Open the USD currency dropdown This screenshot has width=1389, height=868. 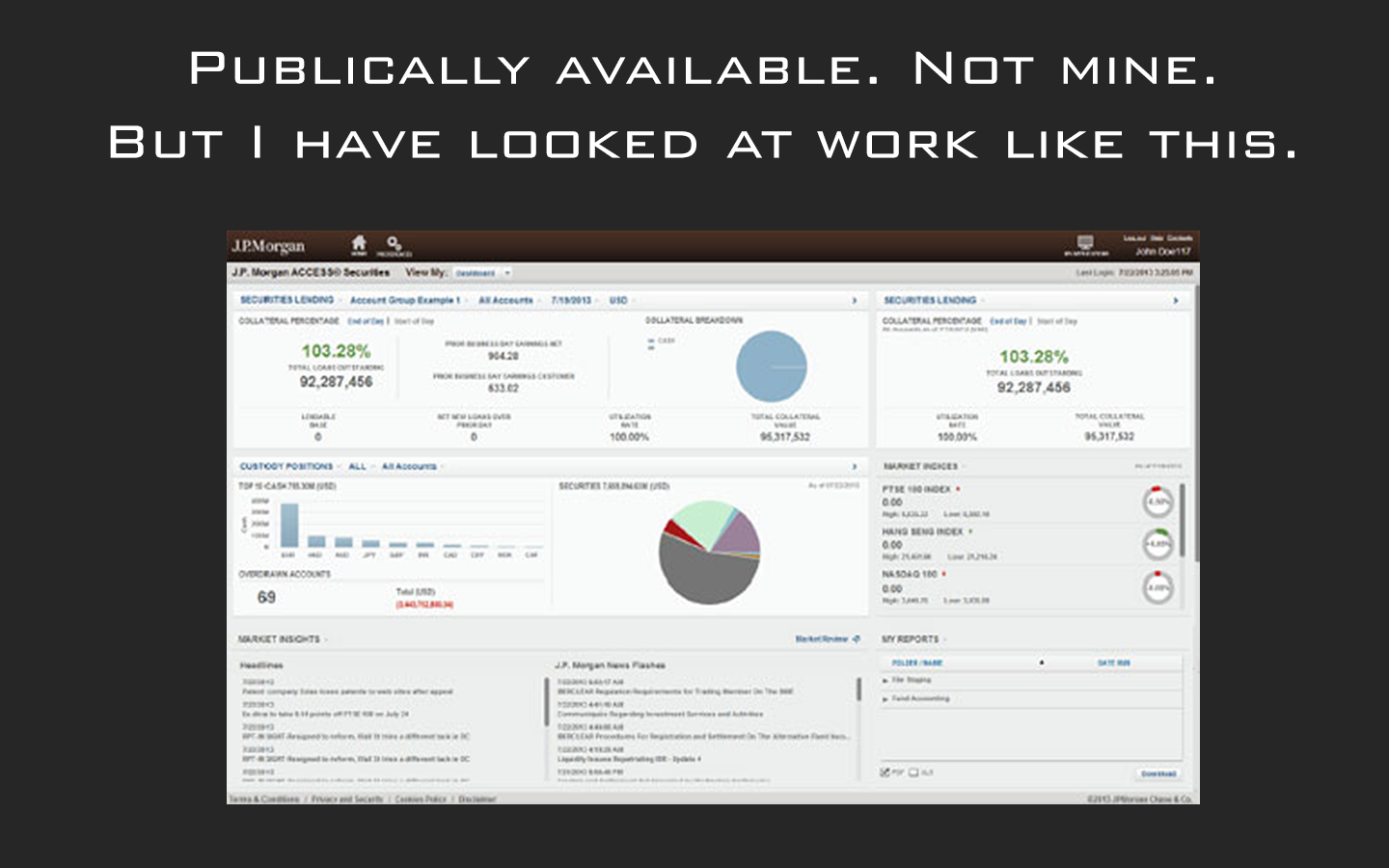(620, 301)
